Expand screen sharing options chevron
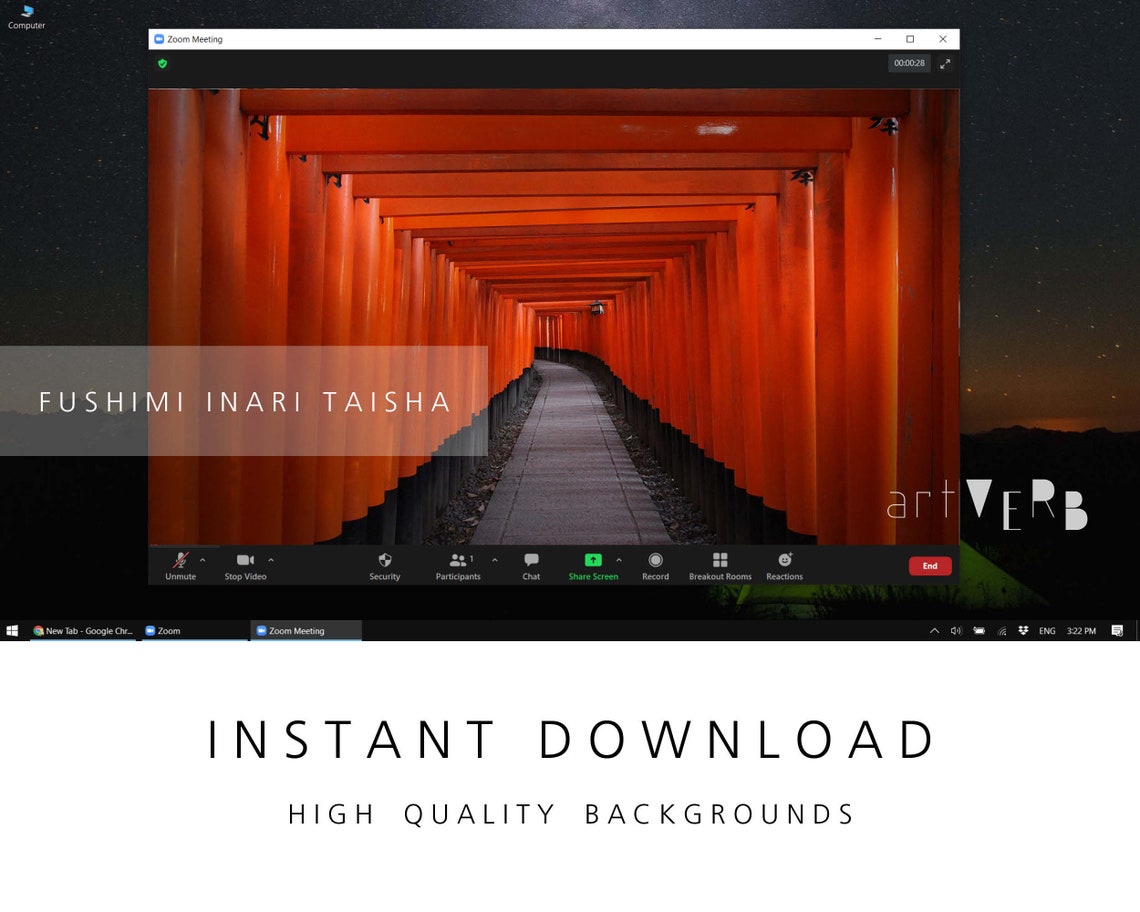This screenshot has height=912, width=1140. coord(618,560)
